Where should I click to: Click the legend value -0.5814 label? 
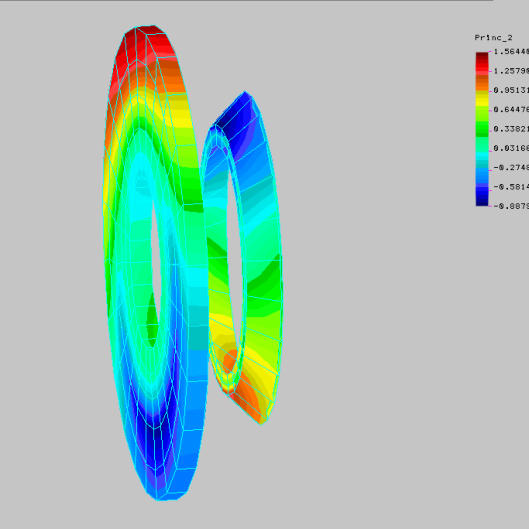511,187
